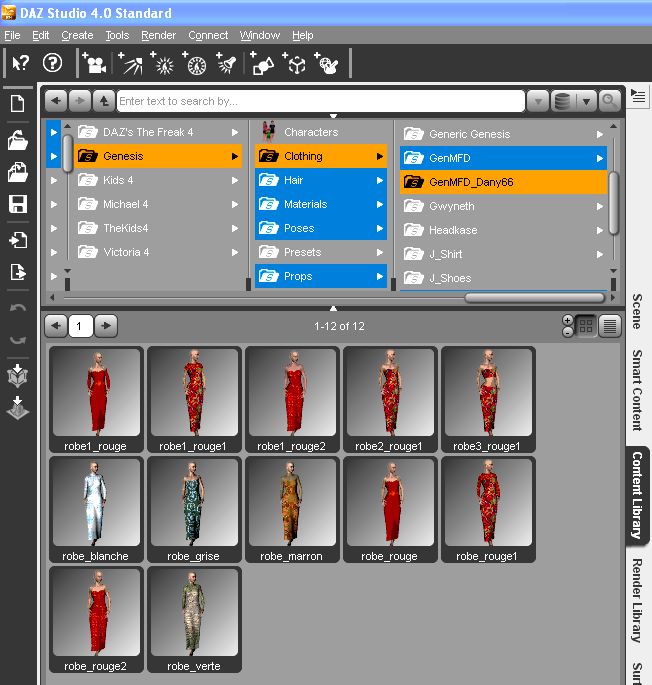
Task: Open the File menu
Action: (12, 35)
